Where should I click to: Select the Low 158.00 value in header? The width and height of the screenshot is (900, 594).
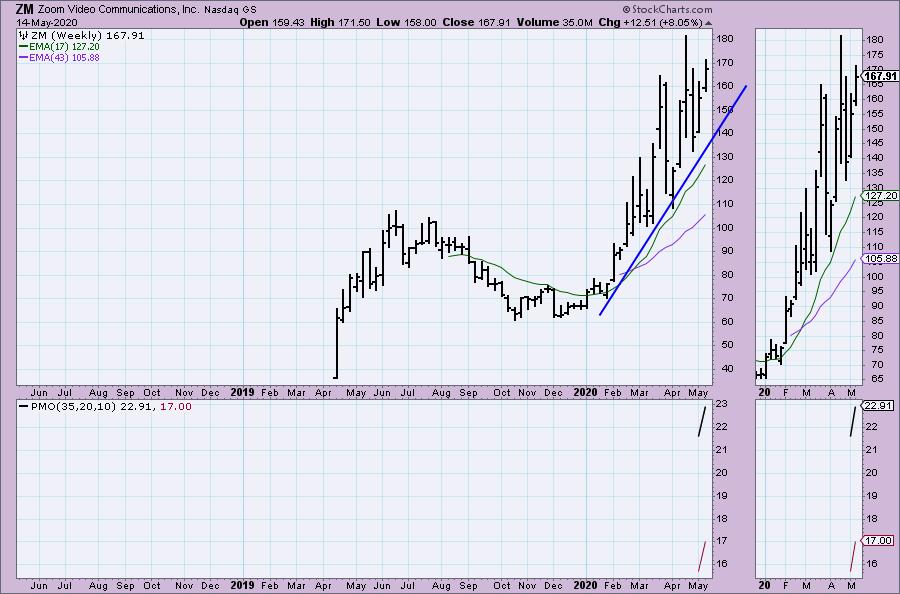pyautogui.click(x=406, y=22)
